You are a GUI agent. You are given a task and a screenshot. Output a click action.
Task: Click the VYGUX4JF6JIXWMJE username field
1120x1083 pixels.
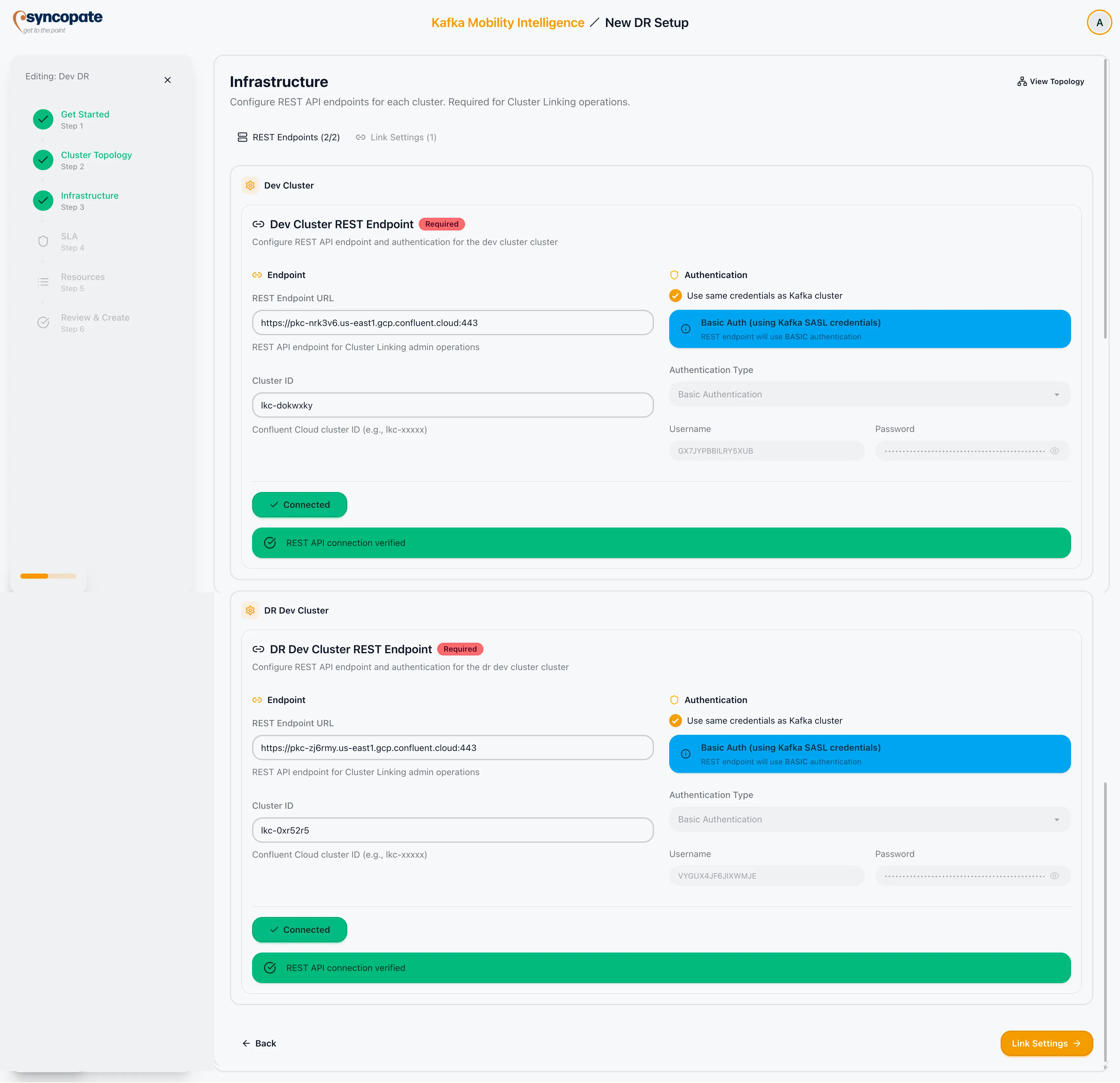pos(767,876)
